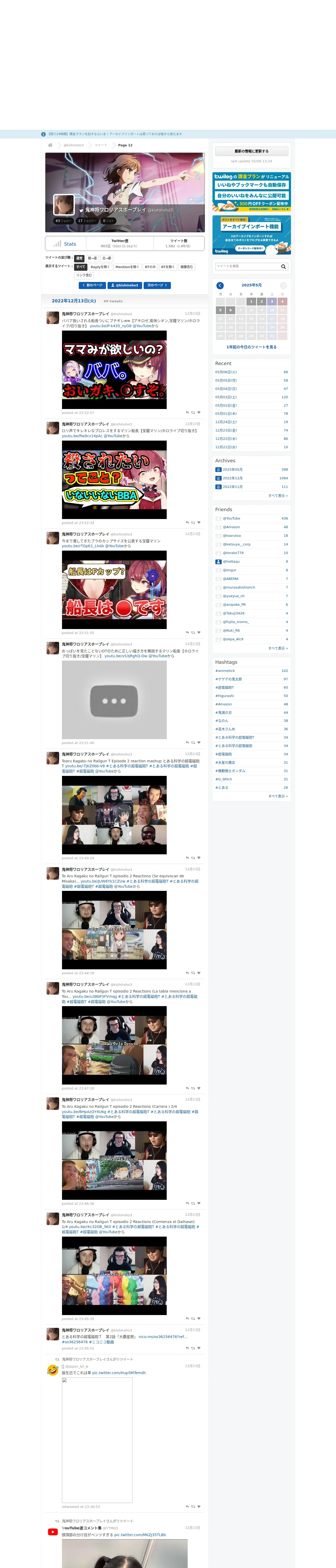
Task: Go to previous month in calendar
Action: point(220,285)
